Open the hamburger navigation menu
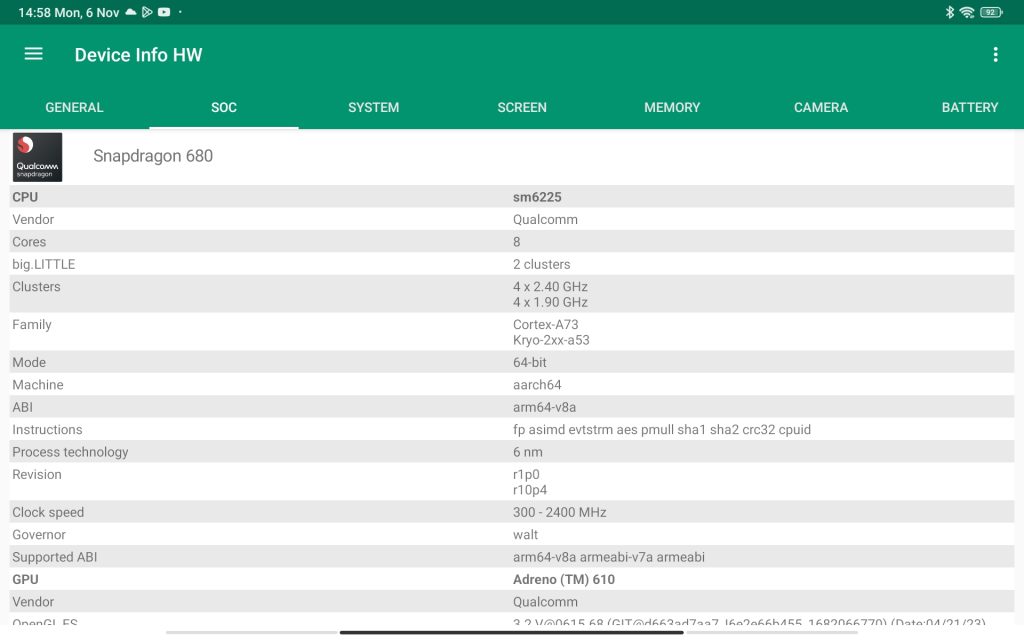Image resolution: width=1024 pixels, height=640 pixels. 34,54
